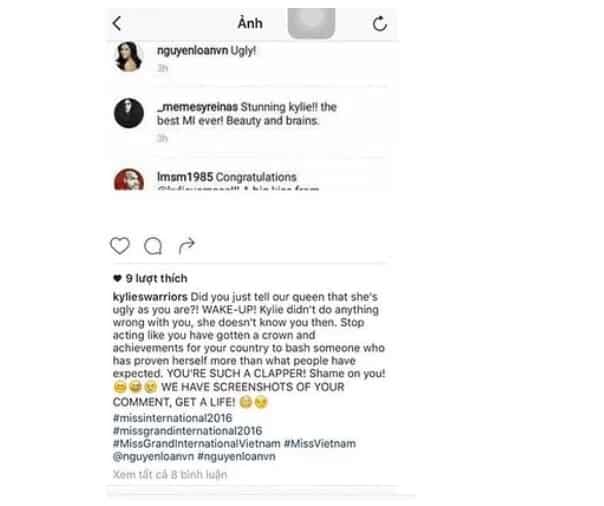Click the refresh icon in header
This screenshot has width=604, height=506.
(379, 23)
